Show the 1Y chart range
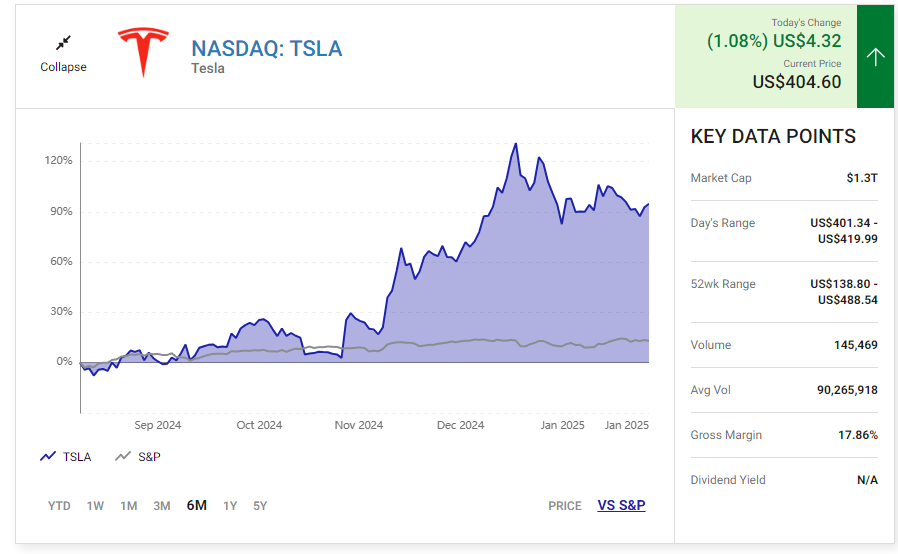 [230, 506]
